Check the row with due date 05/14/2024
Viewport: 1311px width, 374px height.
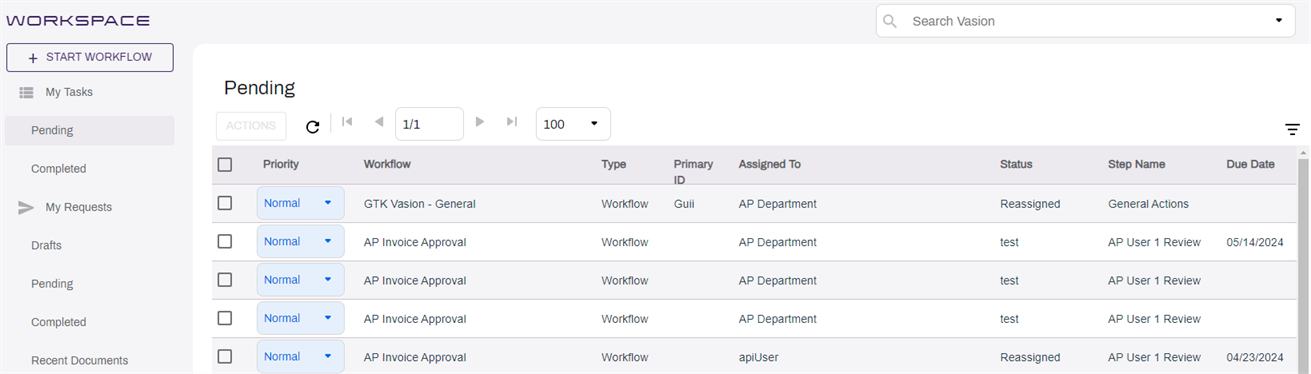225,241
